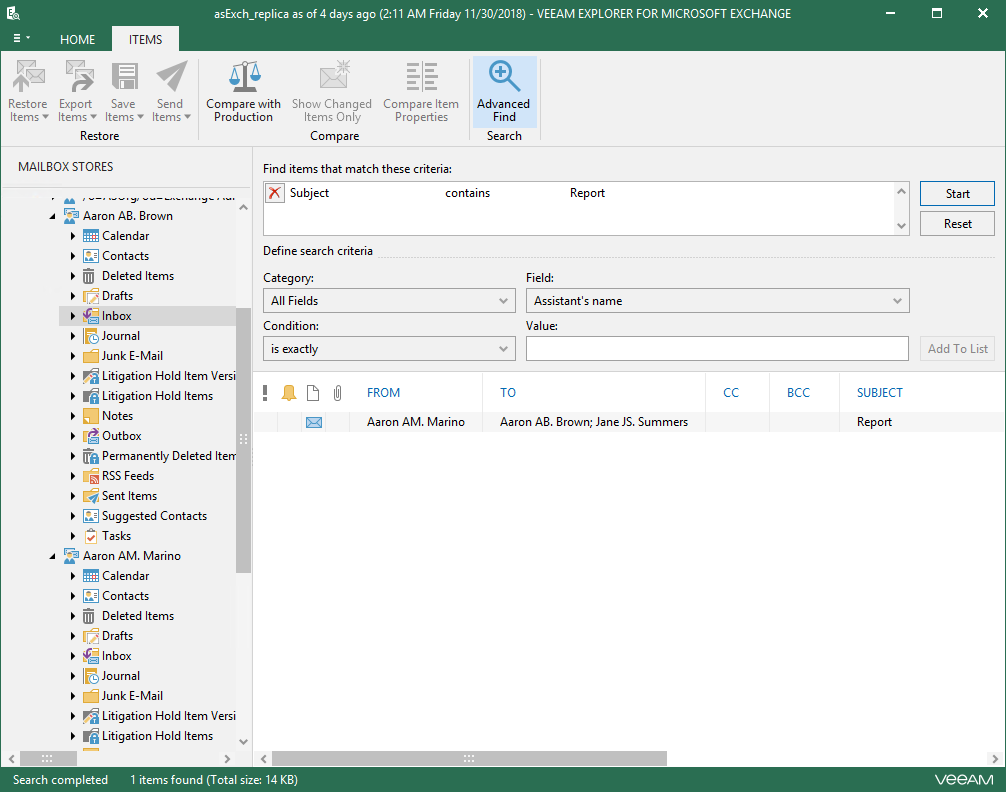
Task: Click Aaron AM. Marino mailbox icon
Action: [x=71, y=556]
